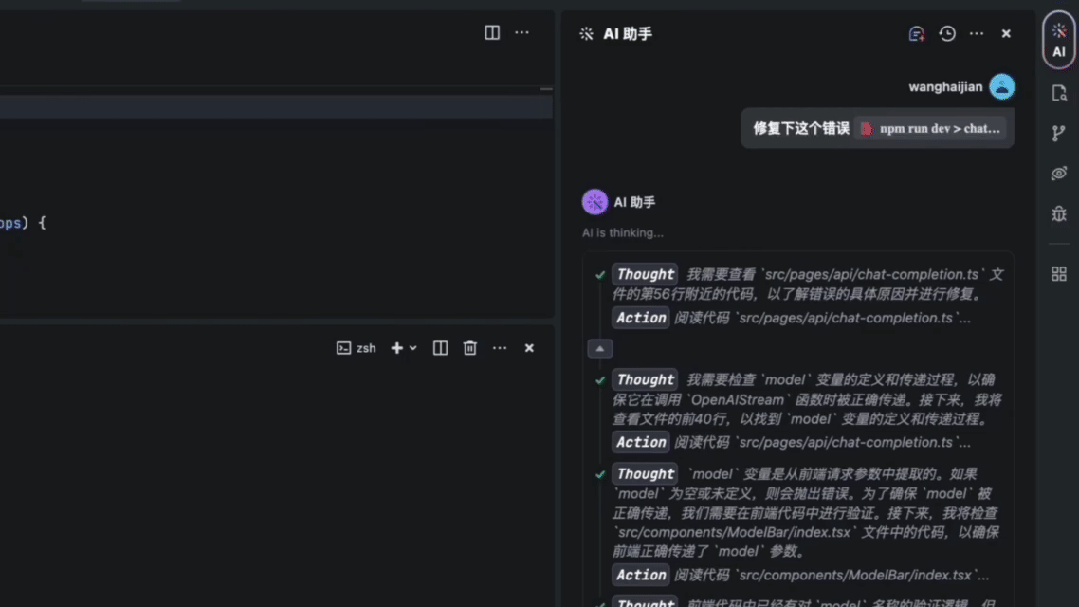Open the debug bug icon
Viewport: 1079px width, 607px height.
tap(1059, 213)
